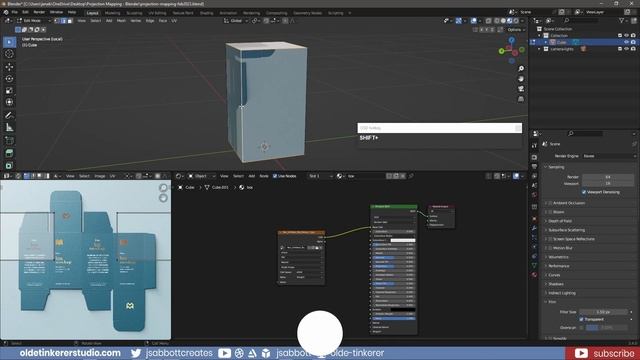Open the Render menu

tap(39, 12)
